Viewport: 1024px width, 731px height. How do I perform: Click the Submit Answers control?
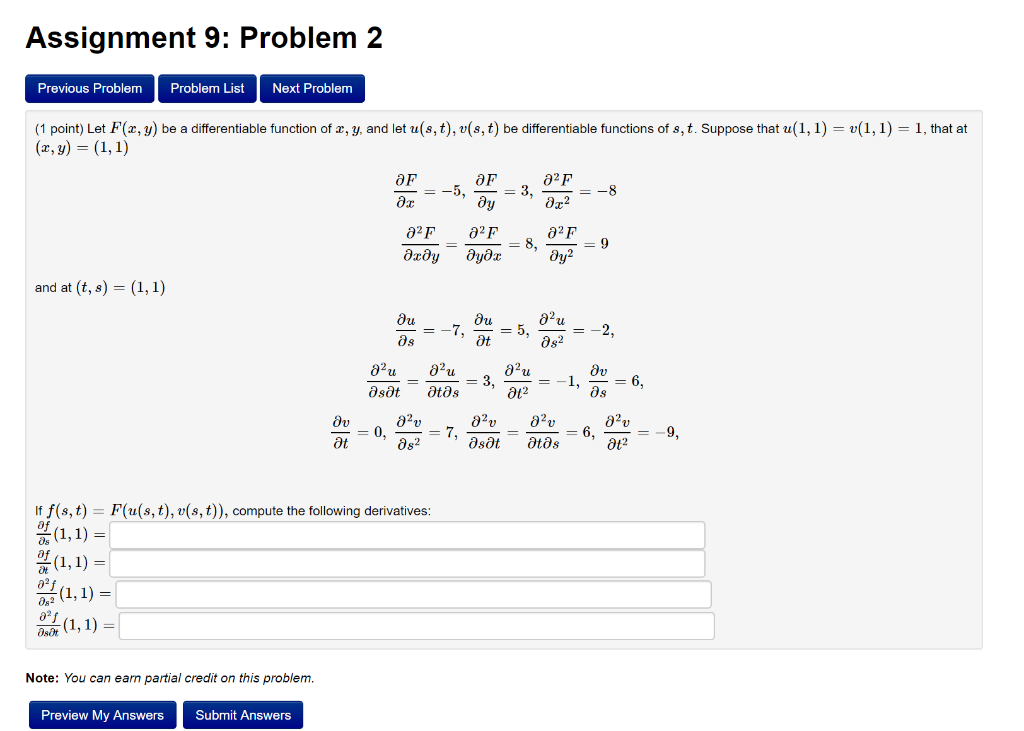point(245,715)
